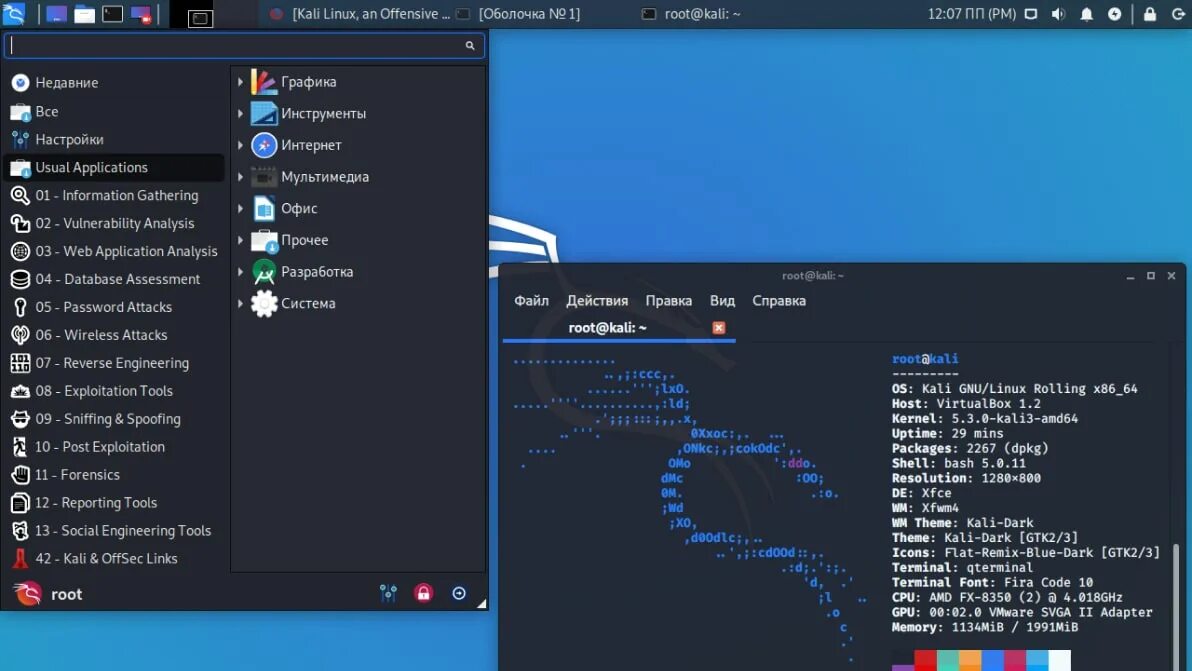The height and width of the screenshot is (671, 1192).
Task: Close the root@kali: ~ terminal tab
Action: click(x=718, y=328)
